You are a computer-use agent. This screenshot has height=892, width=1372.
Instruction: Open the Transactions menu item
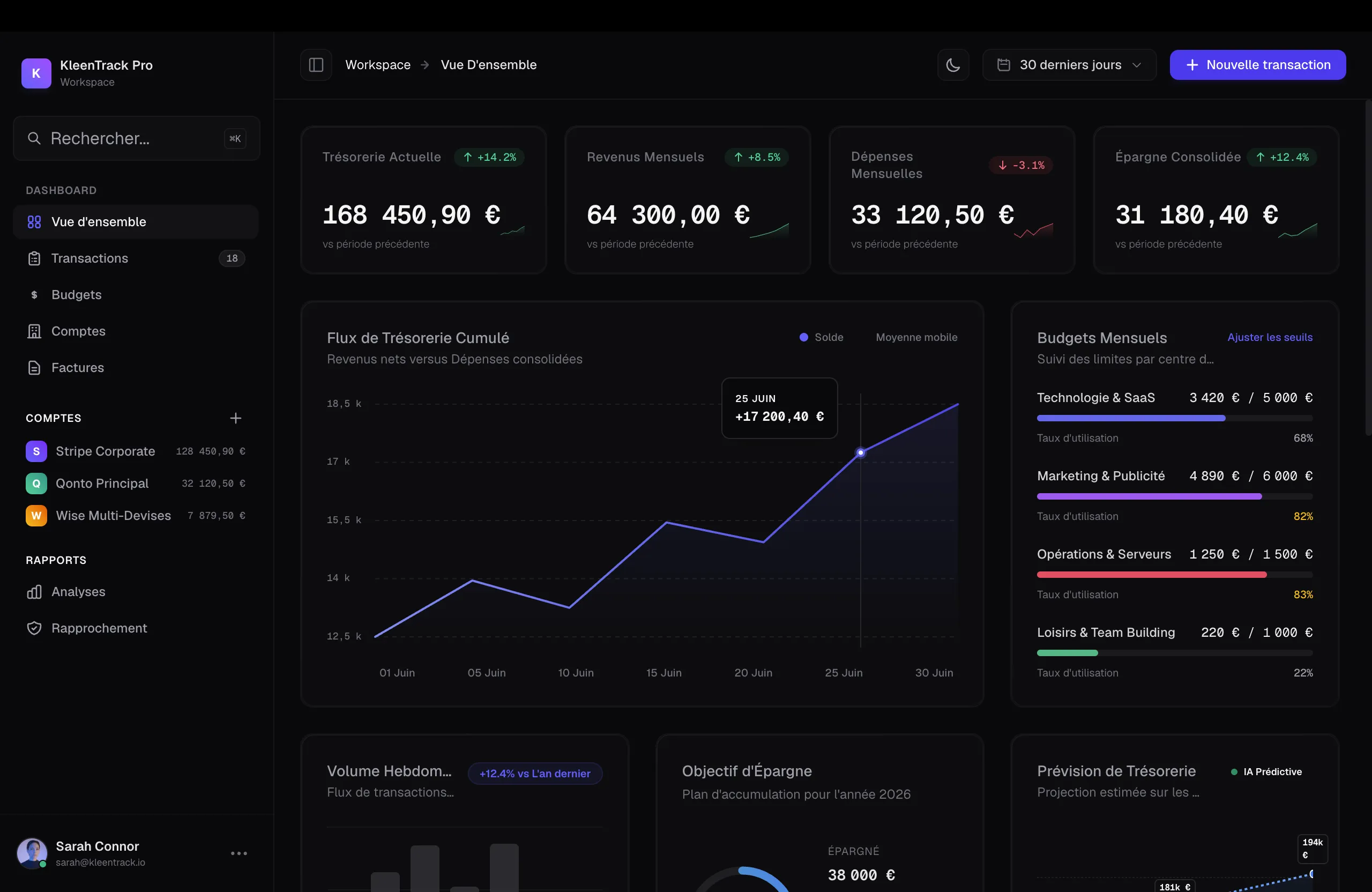pyautogui.click(x=136, y=258)
